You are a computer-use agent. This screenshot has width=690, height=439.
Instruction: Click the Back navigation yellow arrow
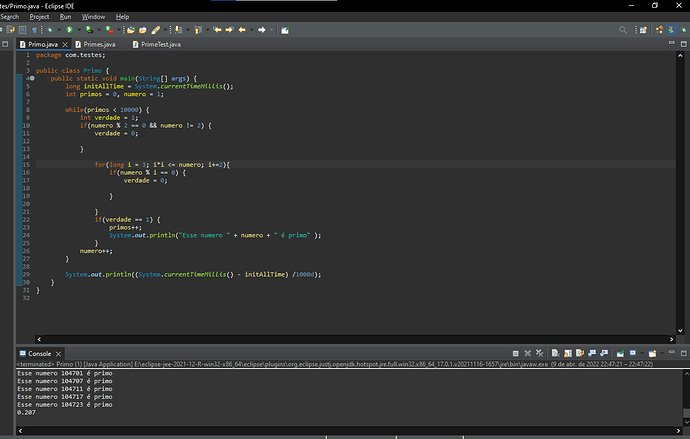point(242,30)
